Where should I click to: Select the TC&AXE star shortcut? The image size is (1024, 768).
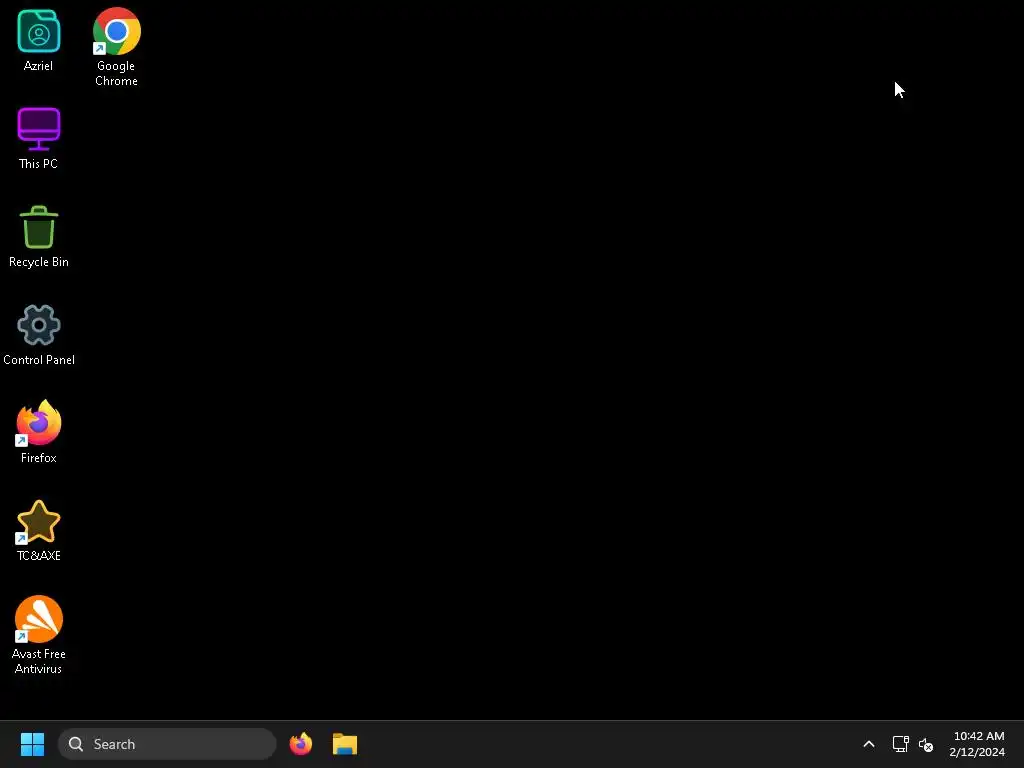(x=39, y=521)
